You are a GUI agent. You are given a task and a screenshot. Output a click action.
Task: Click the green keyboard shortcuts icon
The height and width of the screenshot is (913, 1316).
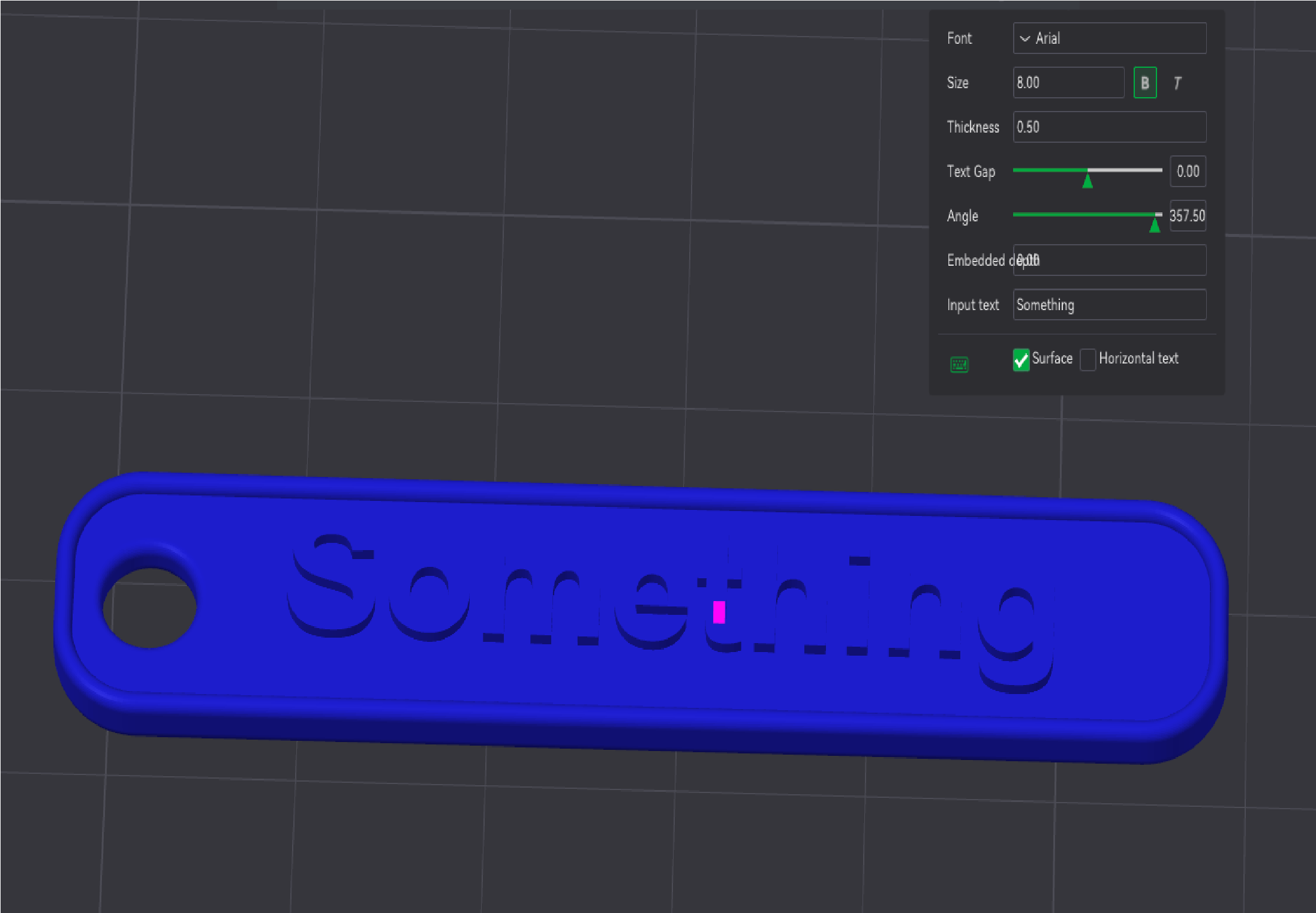pyautogui.click(x=959, y=364)
